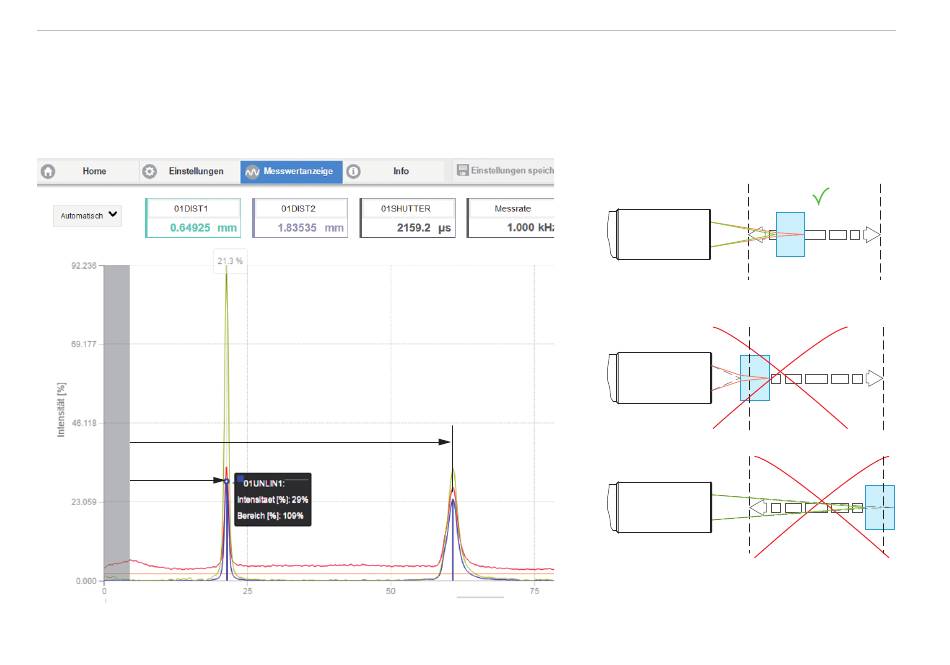Click the floppy disk save icon
This screenshot has width=950, height=665.
click(x=463, y=171)
